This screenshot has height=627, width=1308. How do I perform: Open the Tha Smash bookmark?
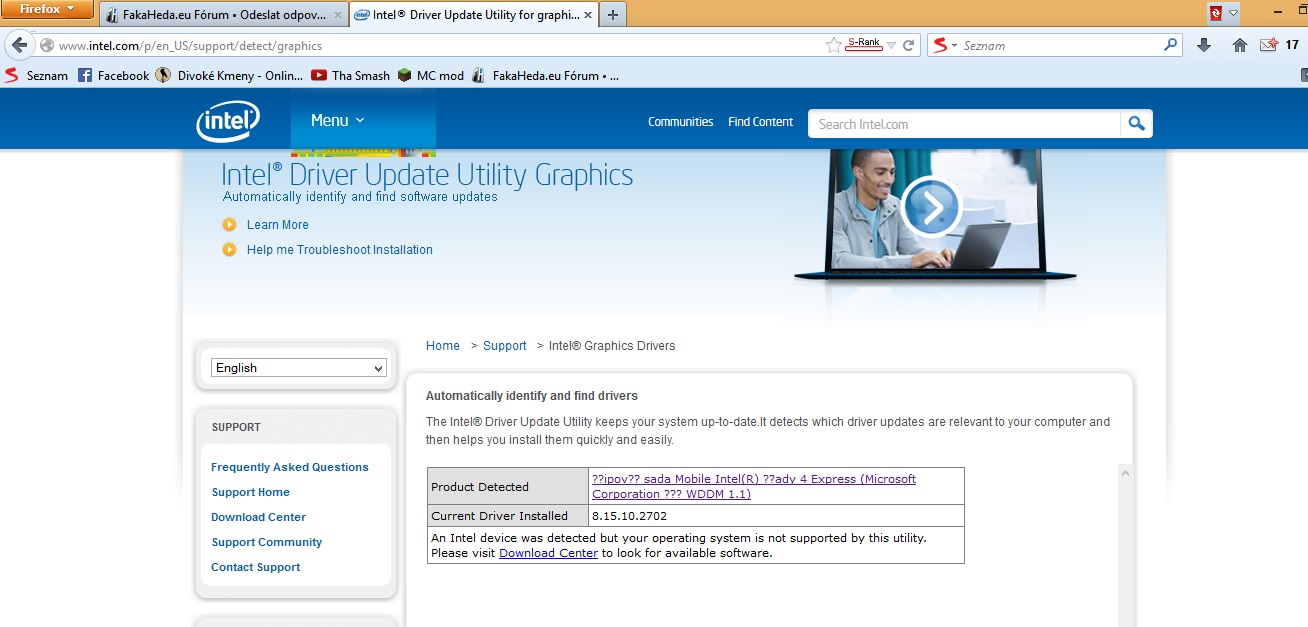point(350,75)
